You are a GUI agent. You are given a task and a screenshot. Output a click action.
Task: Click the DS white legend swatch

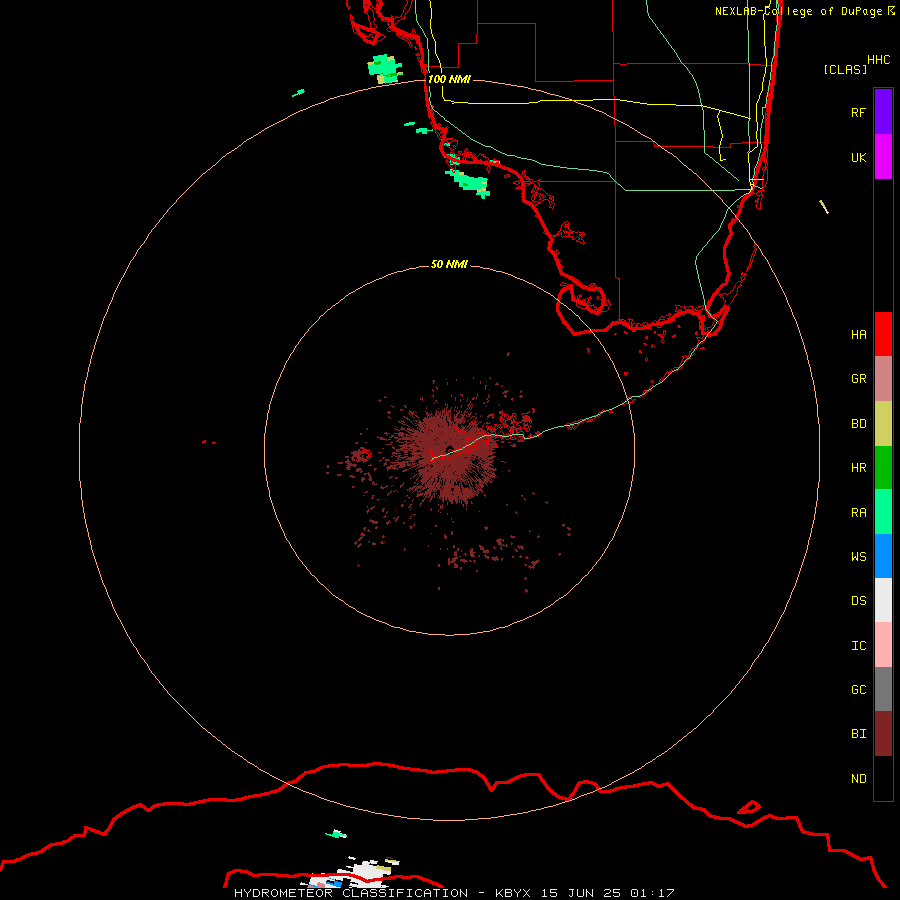tap(883, 600)
